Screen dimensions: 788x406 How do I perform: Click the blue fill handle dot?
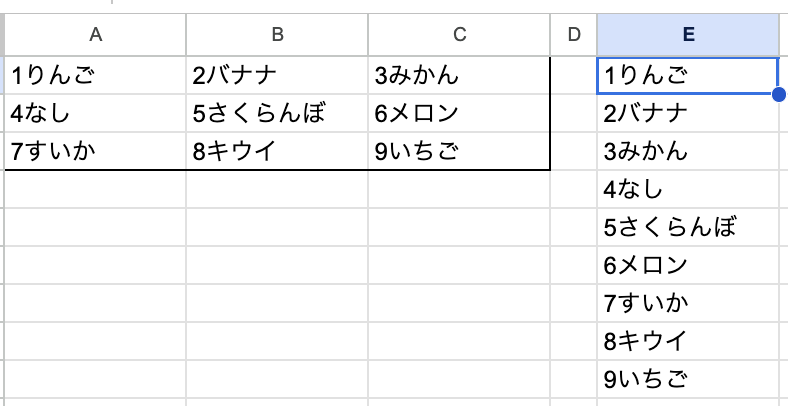click(x=778, y=94)
